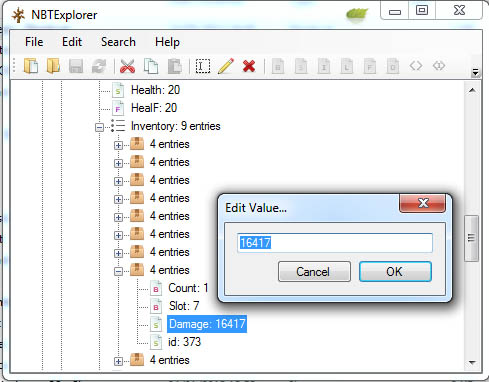
Task: Select the Count: 1 tag
Action: click(188, 288)
